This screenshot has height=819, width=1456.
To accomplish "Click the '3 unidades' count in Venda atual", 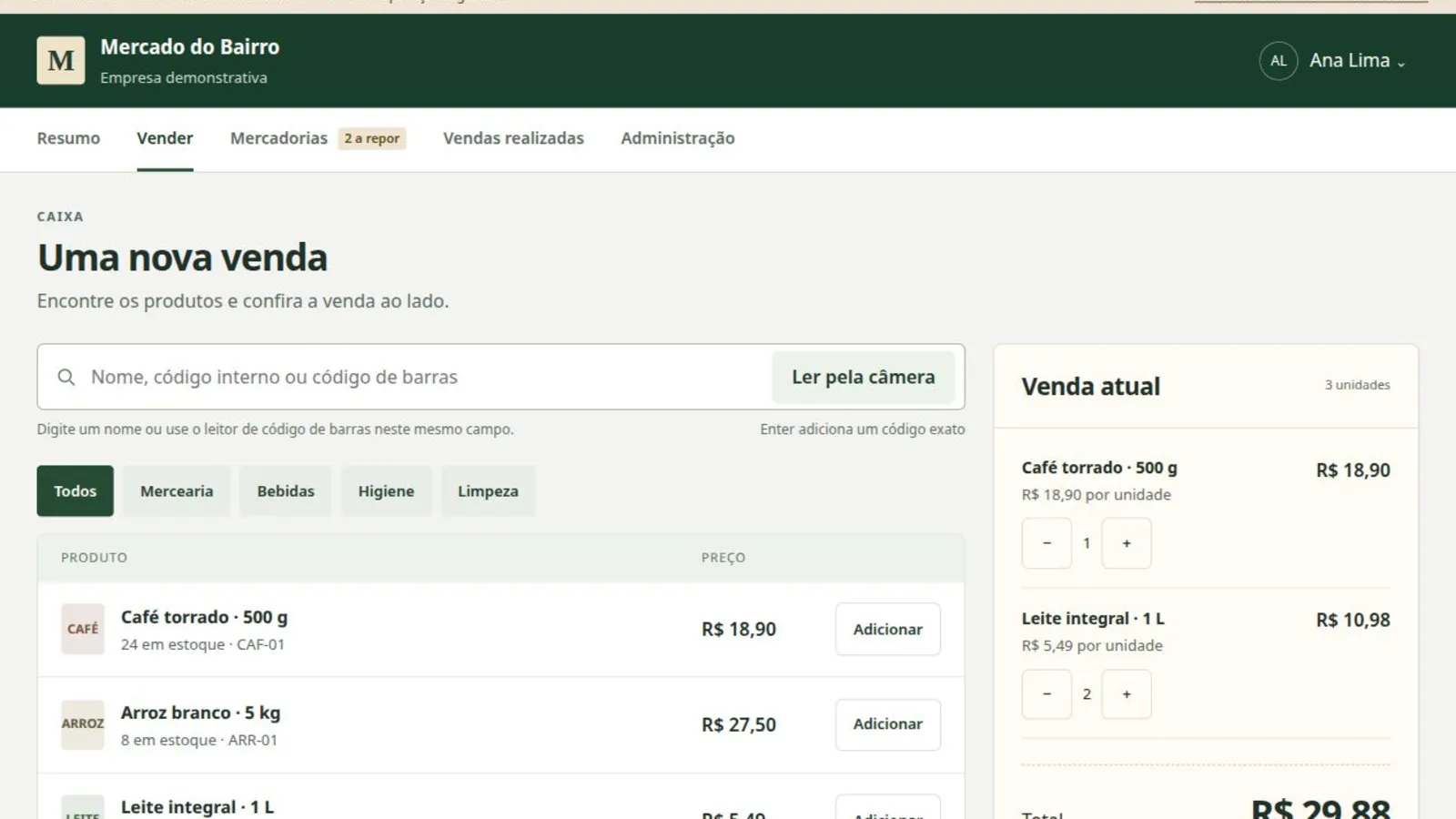I will (x=1357, y=385).
